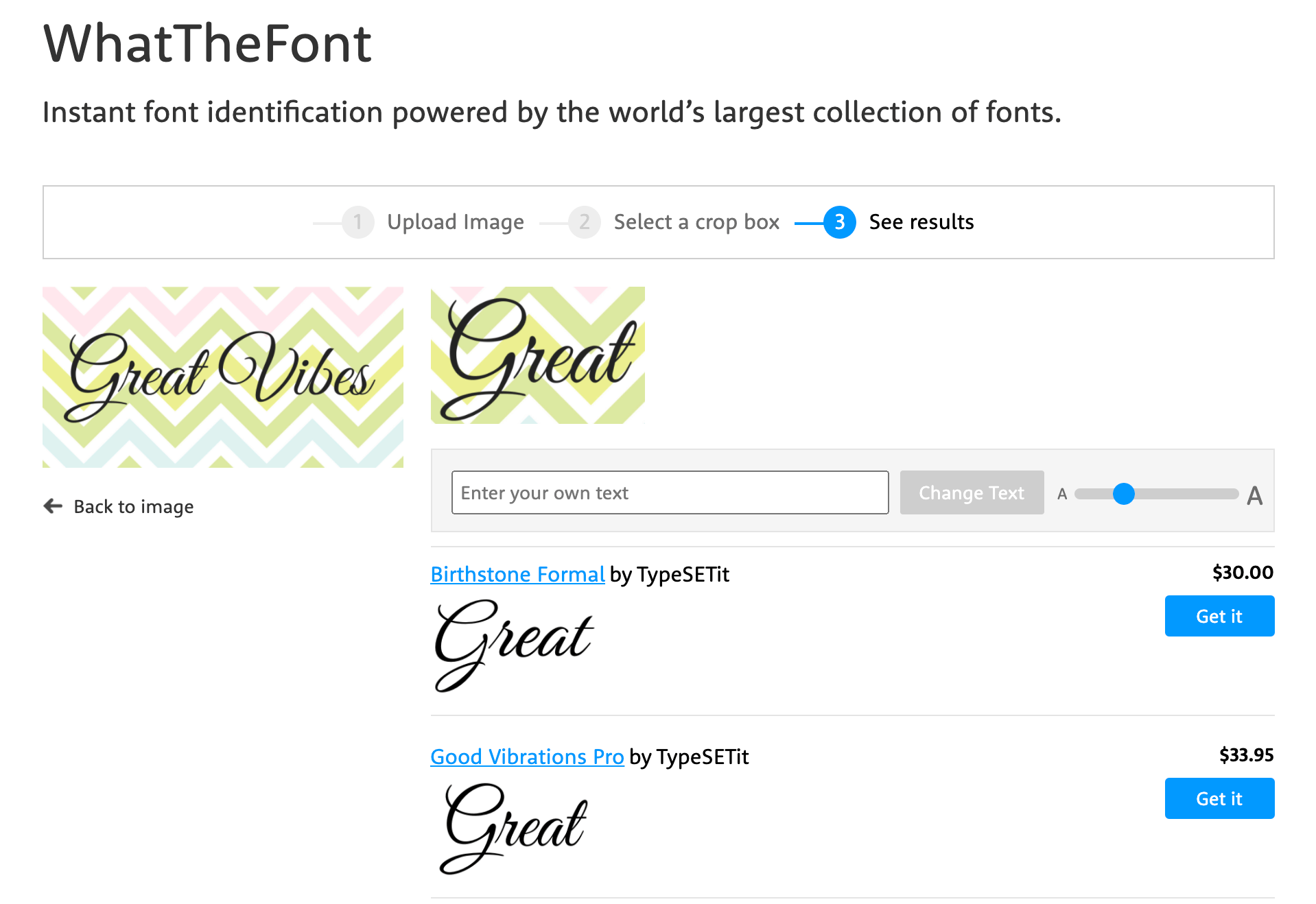Image resolution: width=1316 pixels, height=904 pixels.
Task: Select Back to image
Action: (132, 506)
